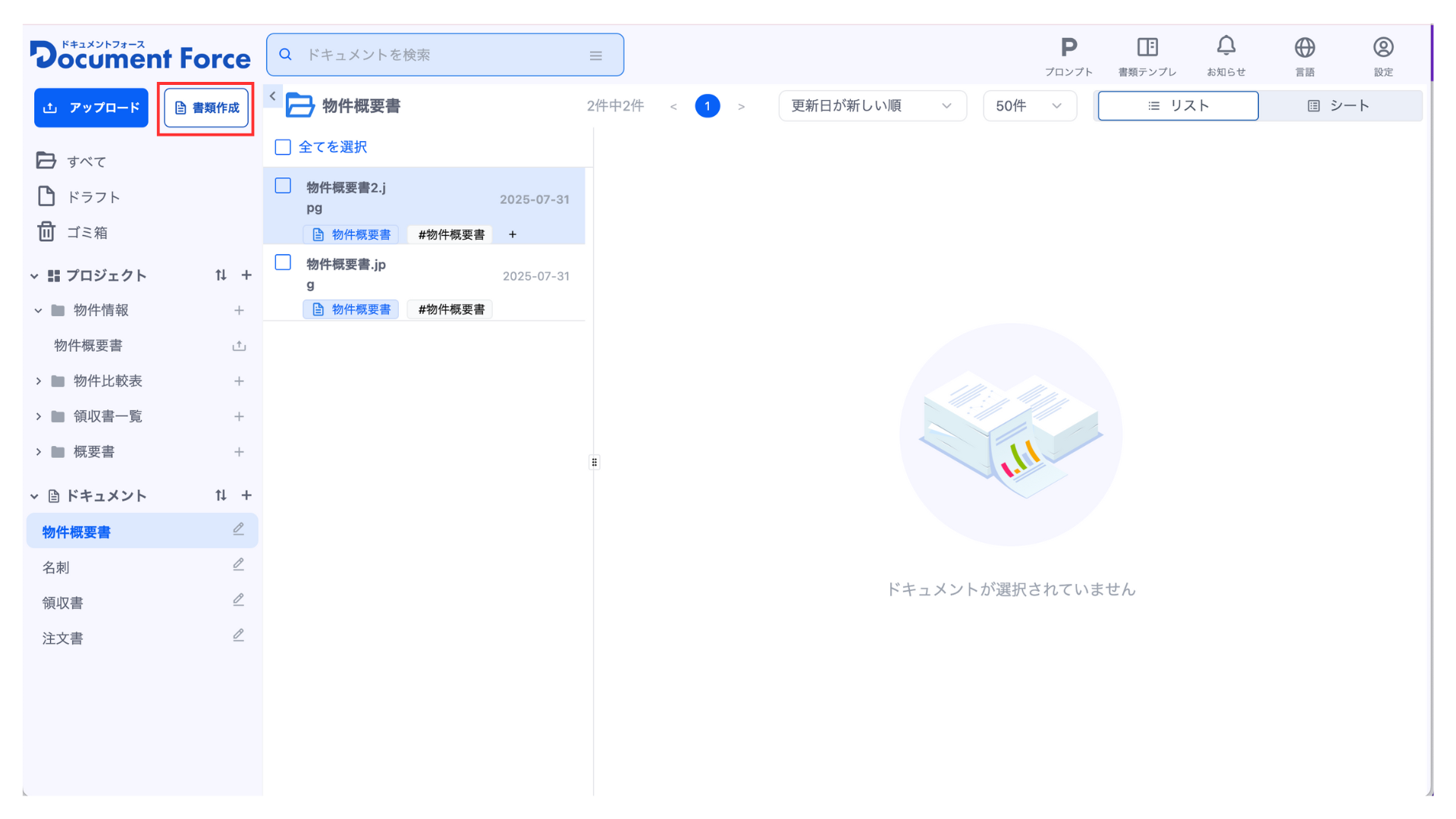Click #物件概要書 tag on 物件概要書2.jpg
Viewport: 1456px width, 819px height.
451,234
